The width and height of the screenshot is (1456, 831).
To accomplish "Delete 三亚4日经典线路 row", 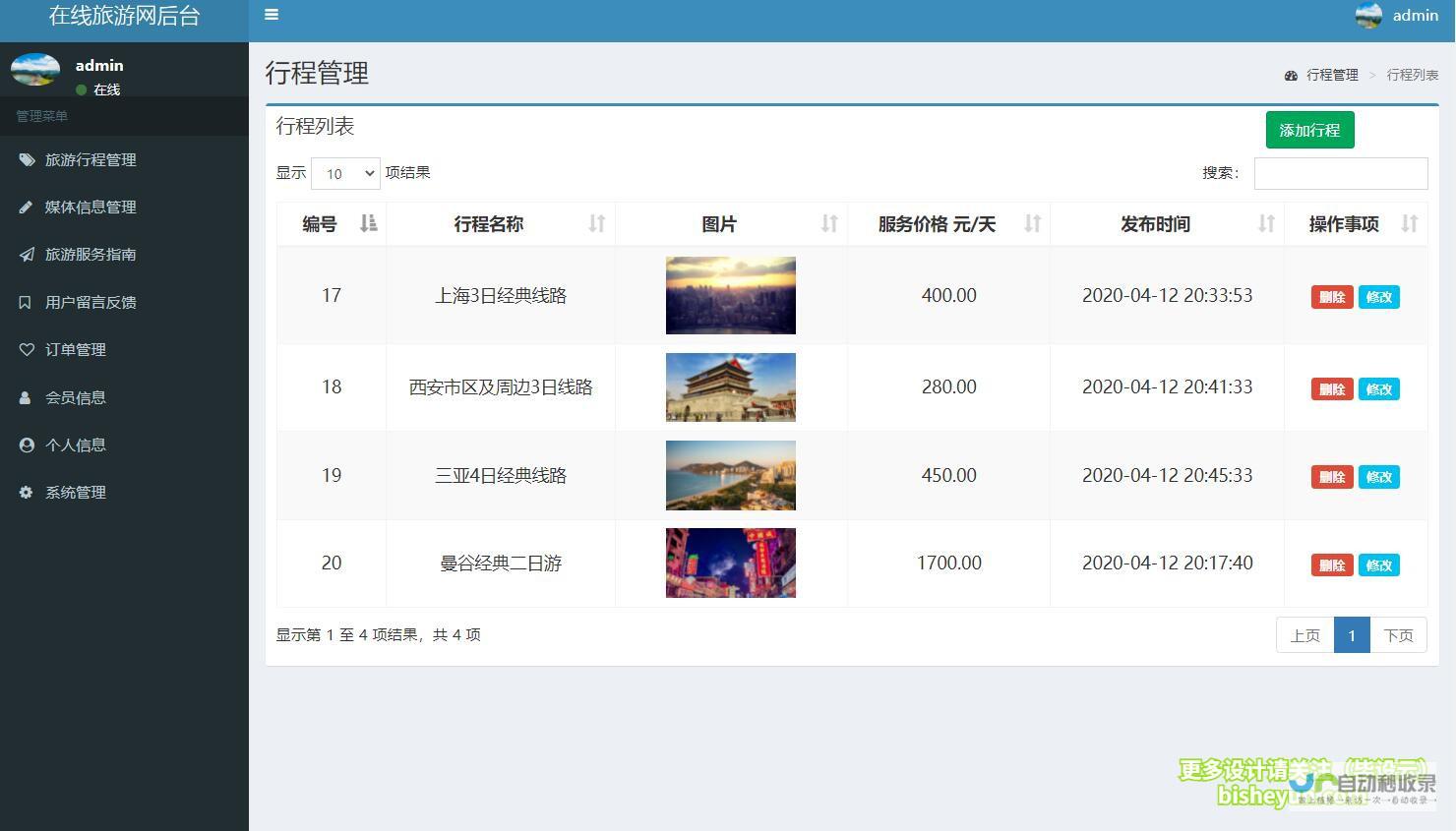I will 1332,477.
